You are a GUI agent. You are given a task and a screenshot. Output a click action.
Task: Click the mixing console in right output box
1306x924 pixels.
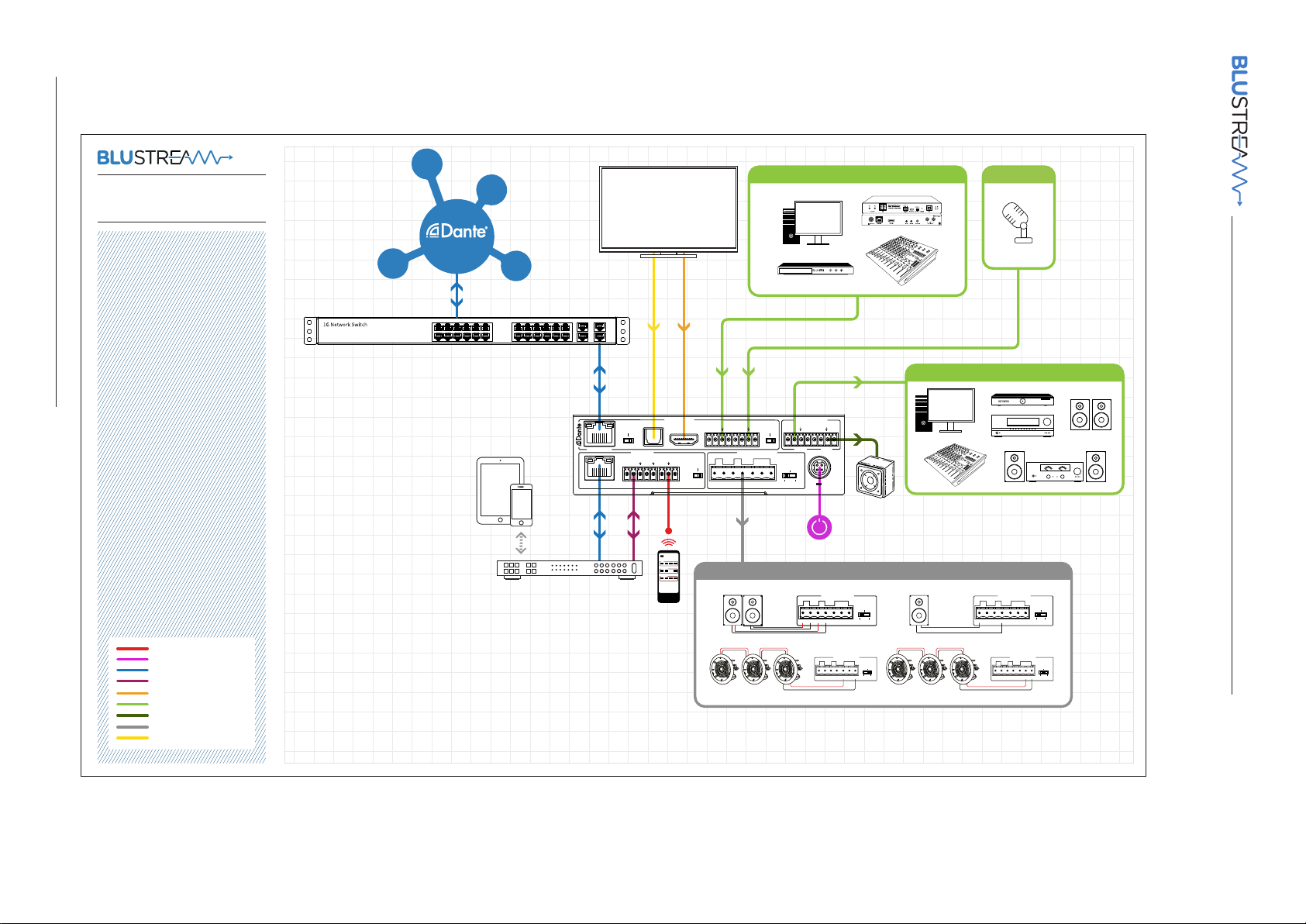point(956,465)
